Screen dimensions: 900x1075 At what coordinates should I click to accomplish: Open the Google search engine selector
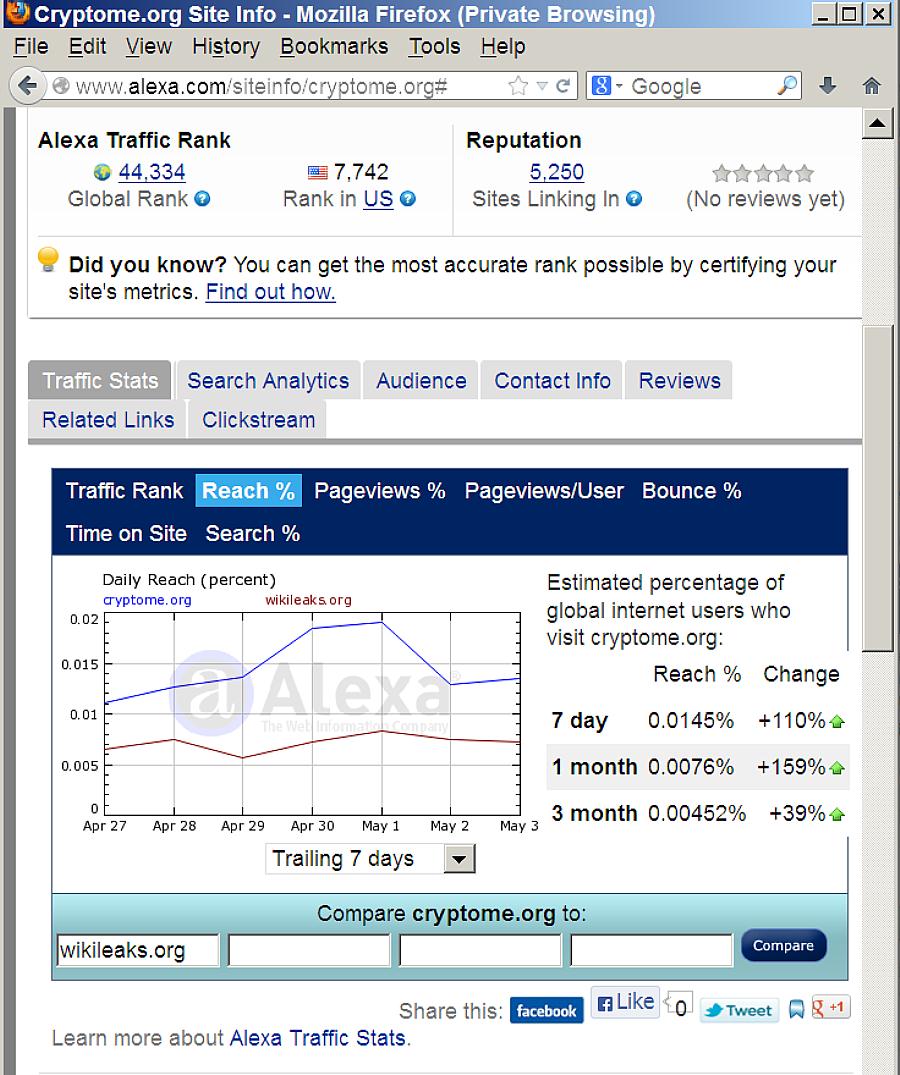pyautogui.click(x=607, y=86)
